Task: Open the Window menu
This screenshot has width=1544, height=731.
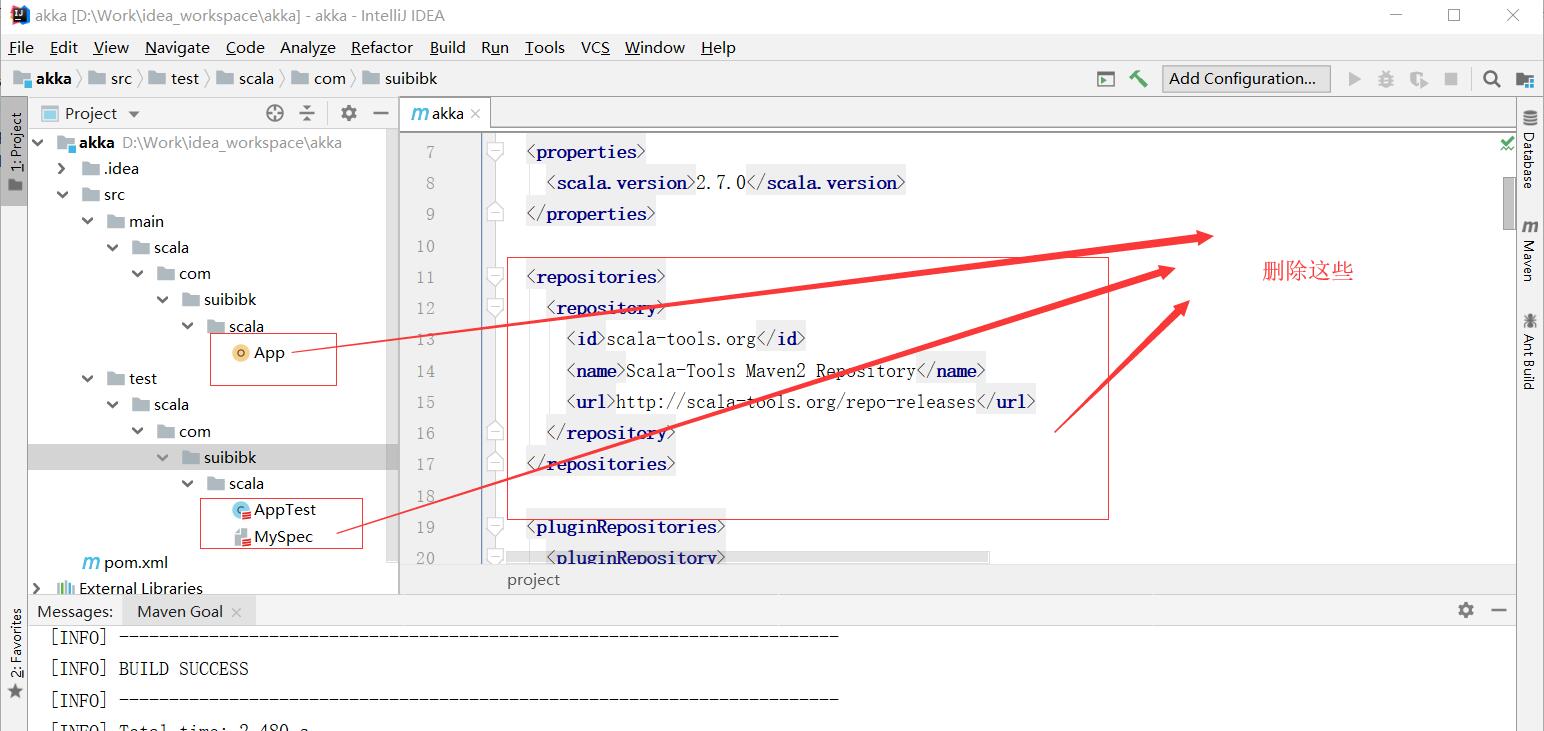Action: click(655, 47)
